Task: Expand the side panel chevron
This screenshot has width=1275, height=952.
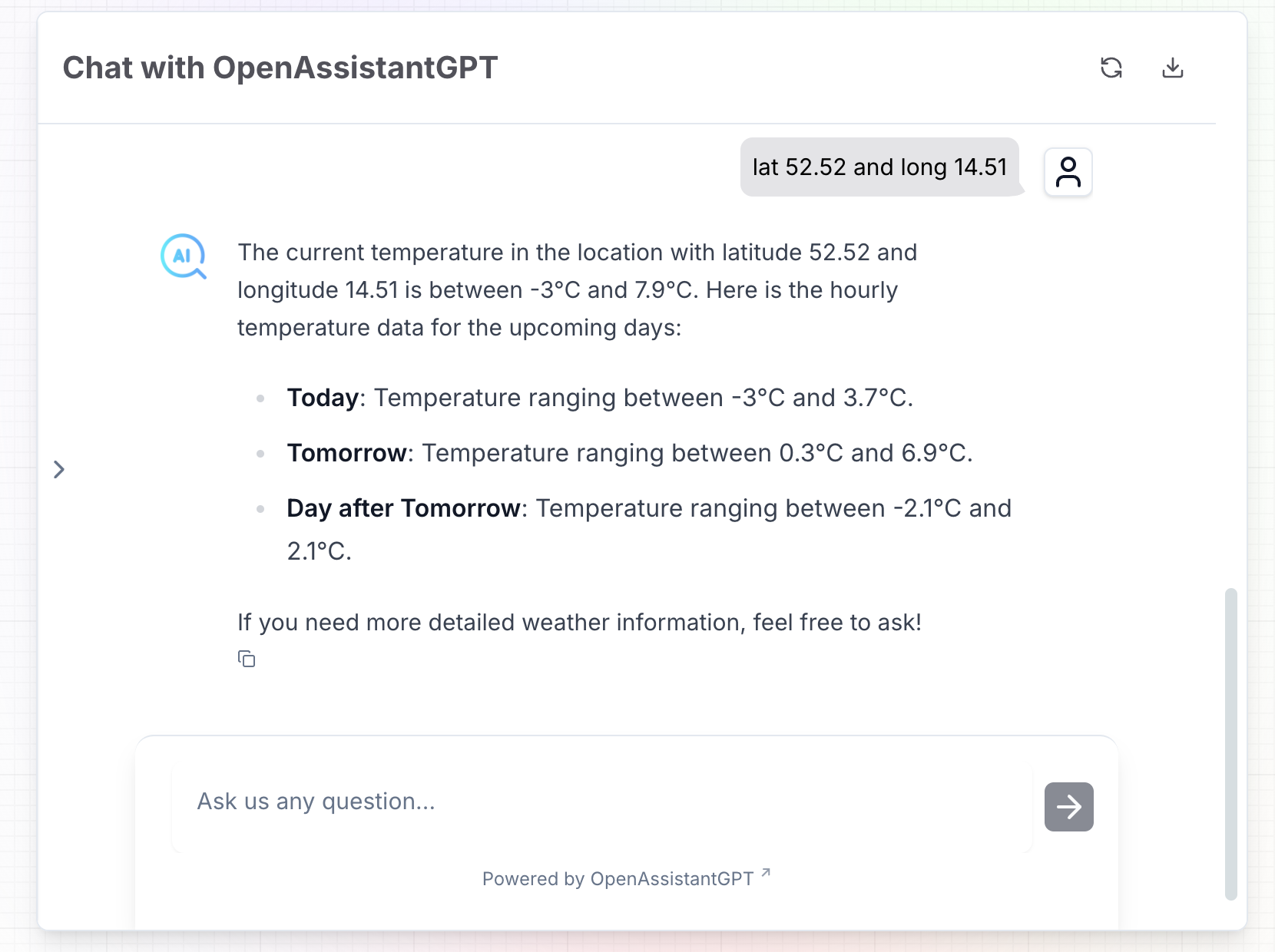Action: click(59, 469)
